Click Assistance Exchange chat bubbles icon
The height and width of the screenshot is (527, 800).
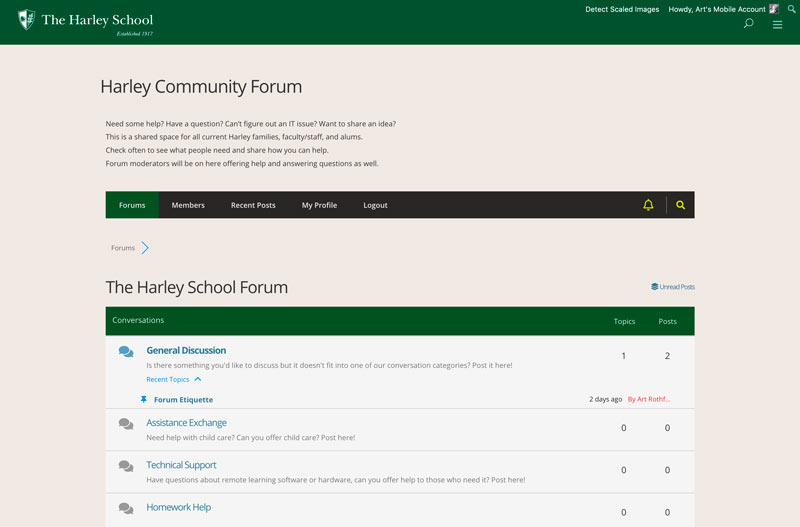(x=126, y=424)
